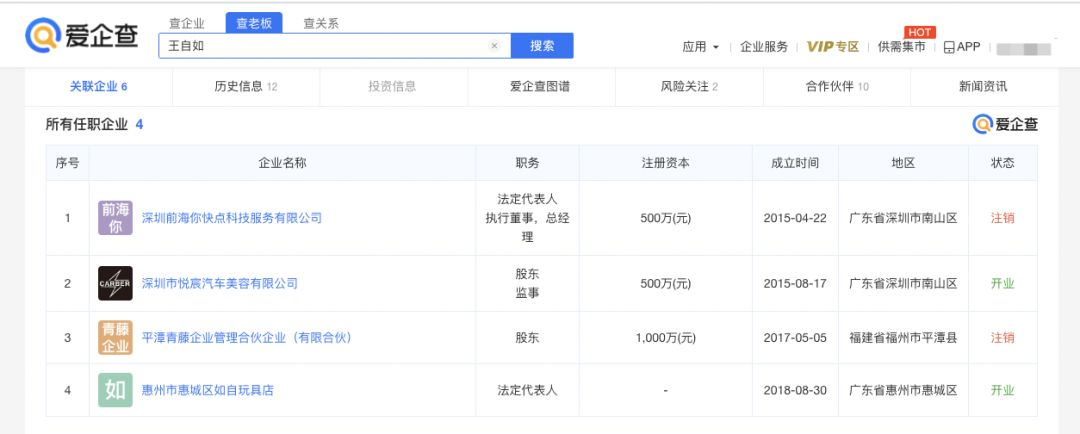The image size is (1080, 434).
Task: Click the 青藤企业 company logo icon
Action: [x=115, y=338]
